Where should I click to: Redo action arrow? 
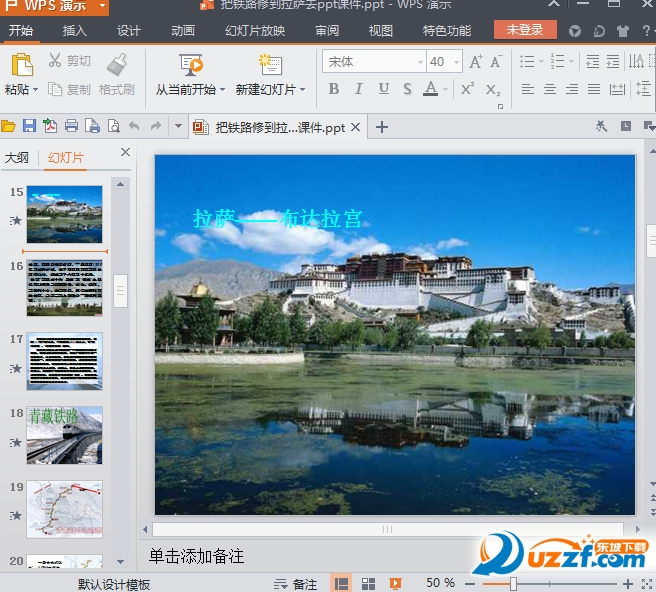(156, 126)
